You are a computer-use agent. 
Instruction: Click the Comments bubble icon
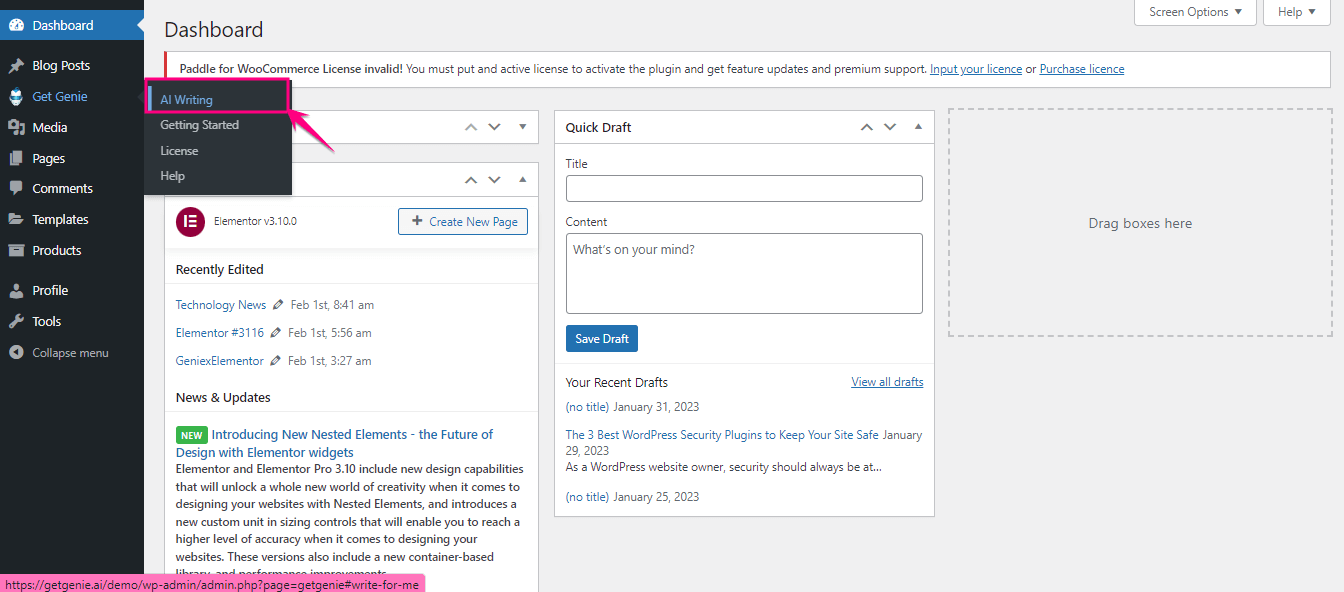(16, 188)
